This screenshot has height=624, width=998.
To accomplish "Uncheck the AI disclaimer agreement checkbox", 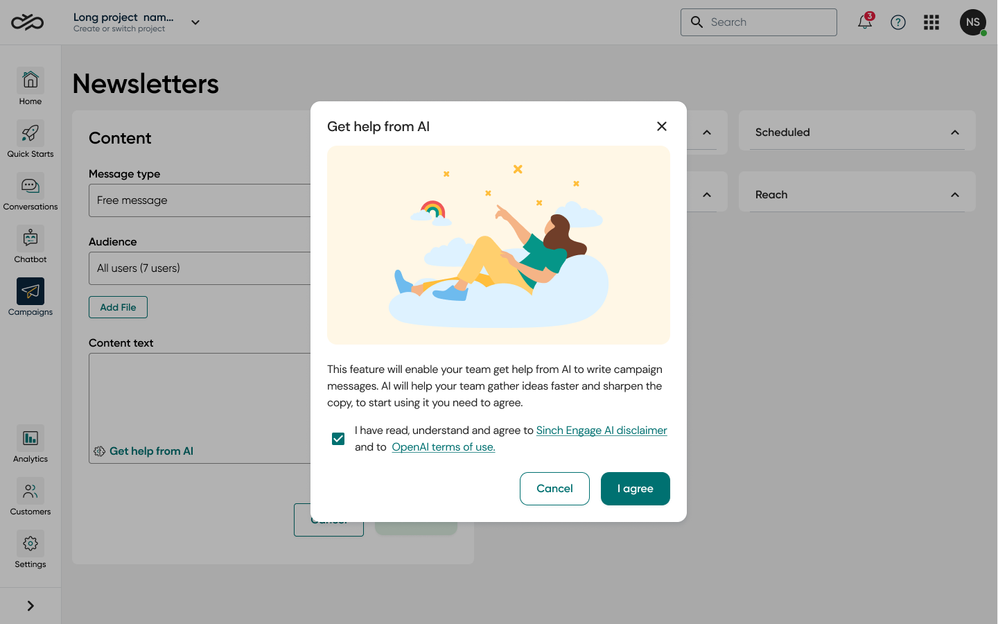I will 338,439.
